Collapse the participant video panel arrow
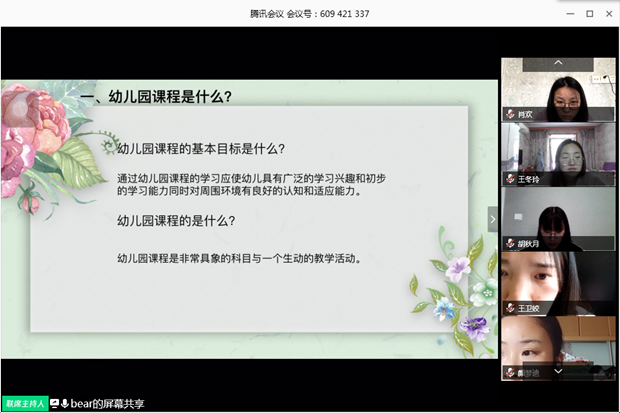Viewport: 620px width, 413px height. 492,219
